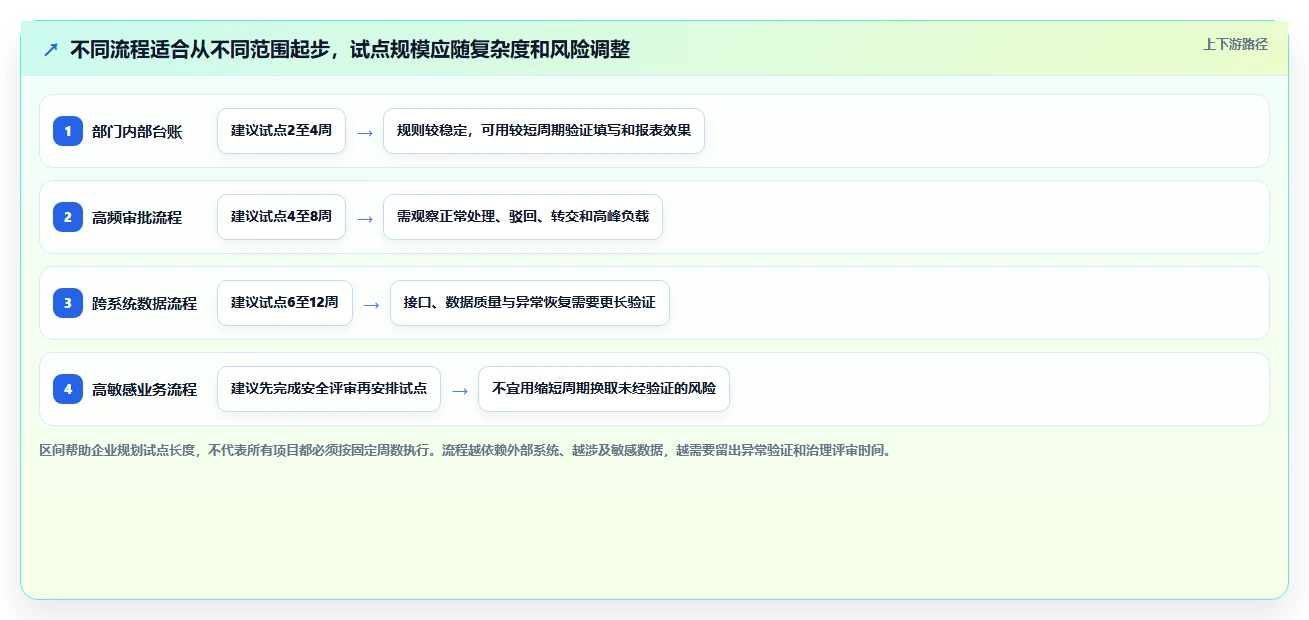The image size is (1309, 620).
Task: Click the arrow after 建议试点6至12周
Action: click(372, 304)
